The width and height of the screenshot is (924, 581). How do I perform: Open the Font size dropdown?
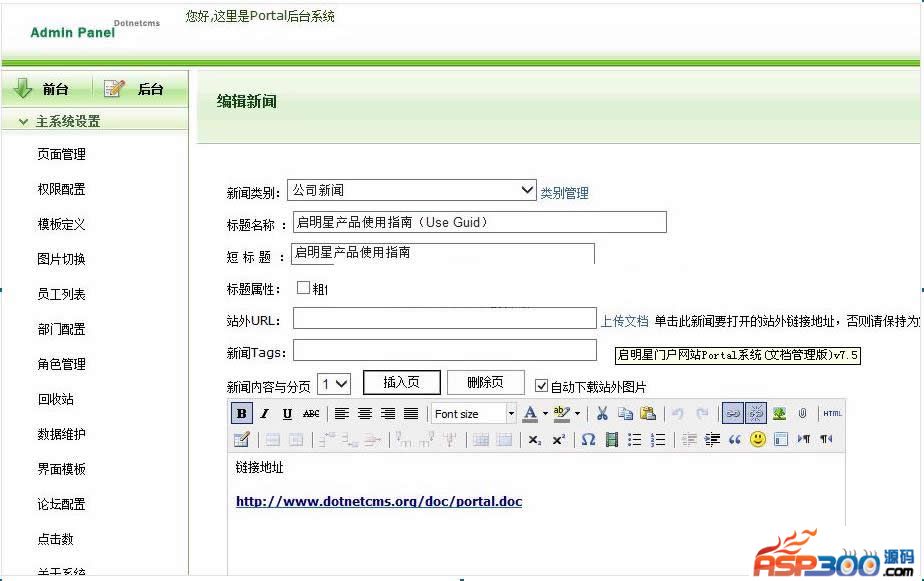[x=473, y=414]
